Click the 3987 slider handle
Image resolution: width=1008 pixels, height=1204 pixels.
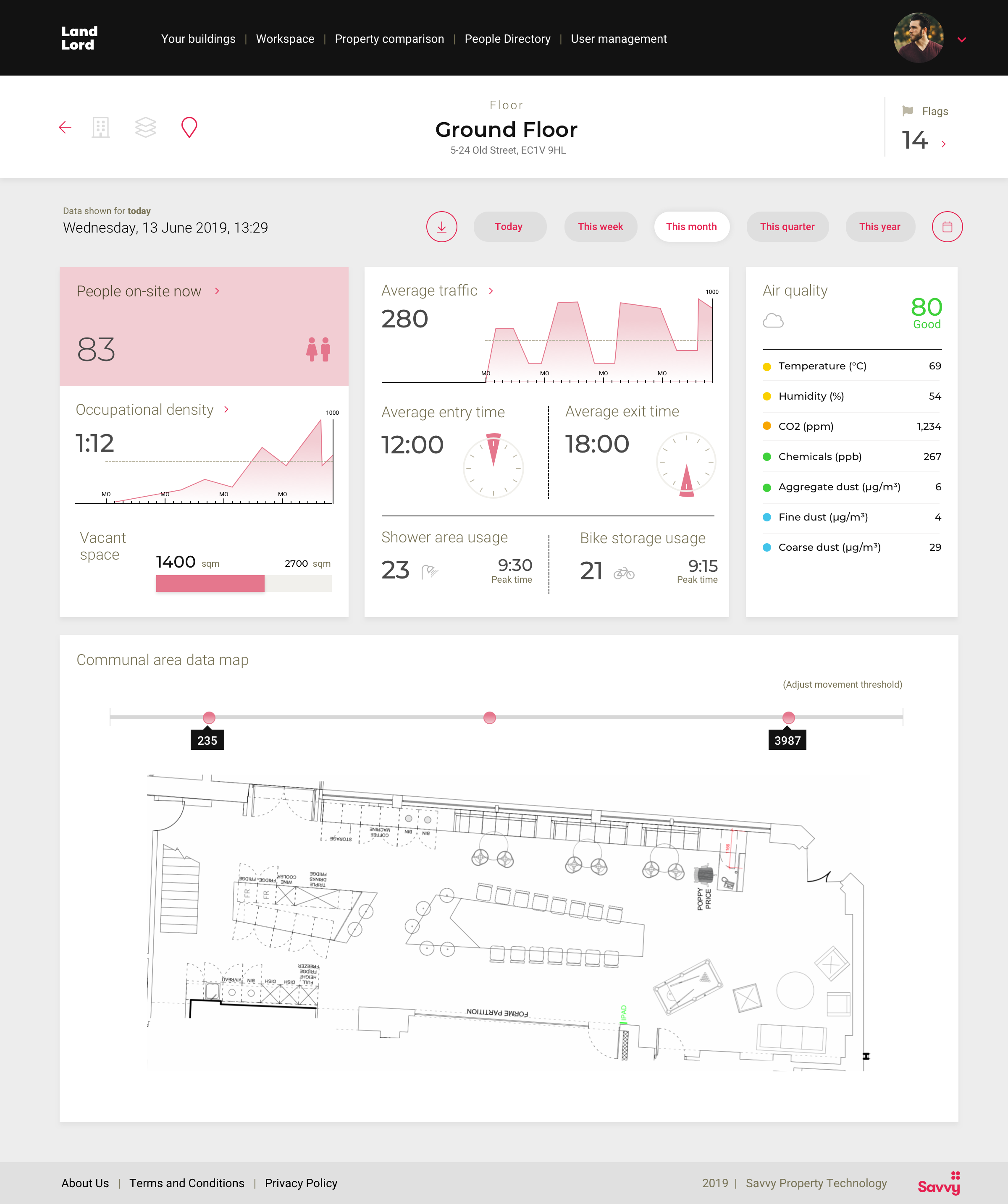[788, 718]
